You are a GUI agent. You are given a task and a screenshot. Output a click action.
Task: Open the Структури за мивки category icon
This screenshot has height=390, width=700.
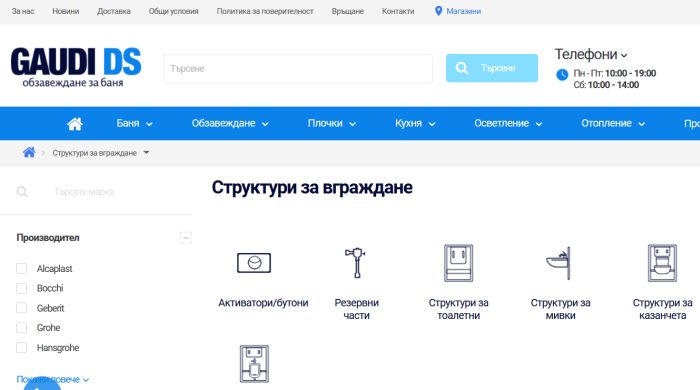(559, 263)
